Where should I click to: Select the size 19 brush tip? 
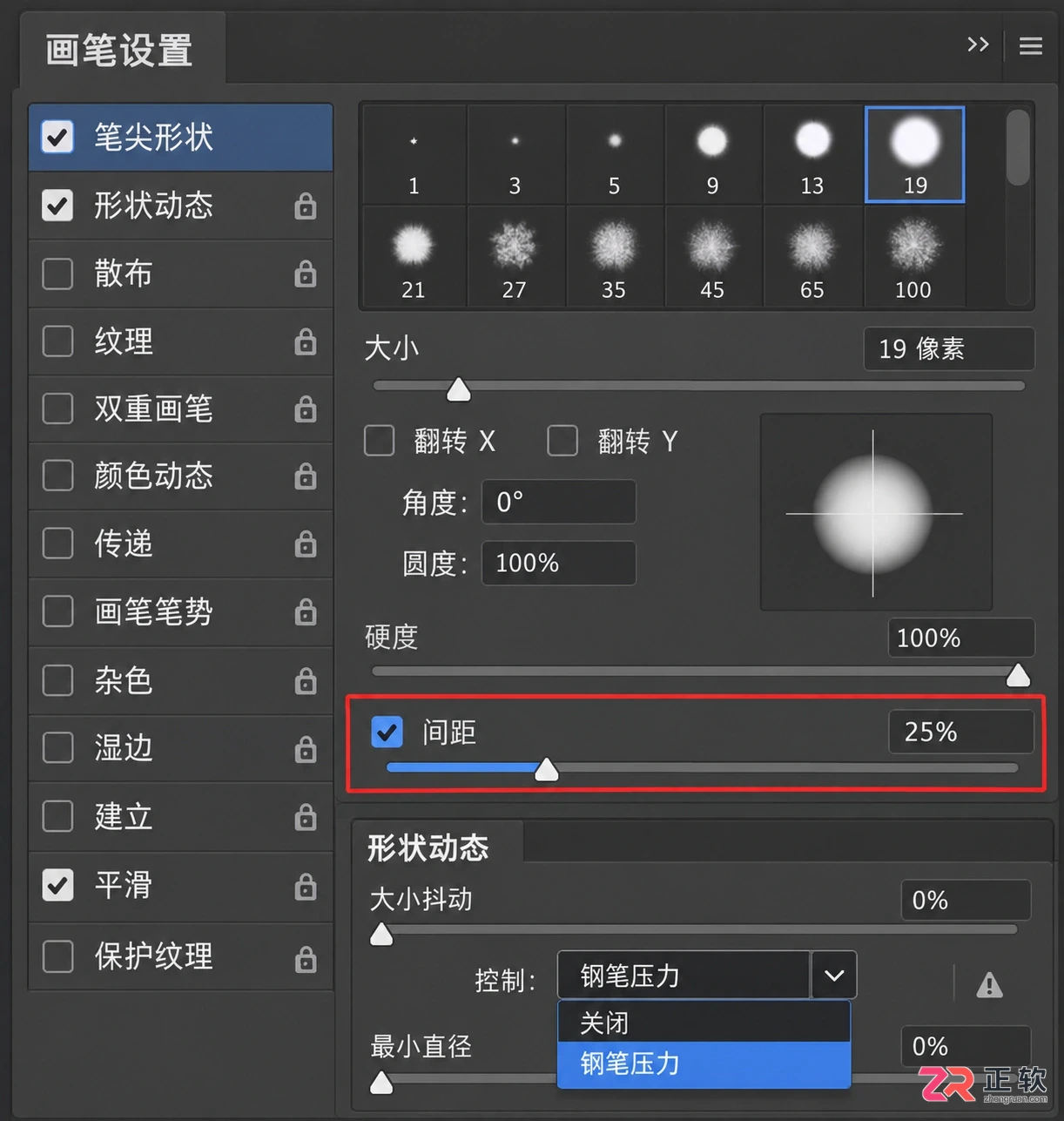pyautogui.click(x=914, y=154)
